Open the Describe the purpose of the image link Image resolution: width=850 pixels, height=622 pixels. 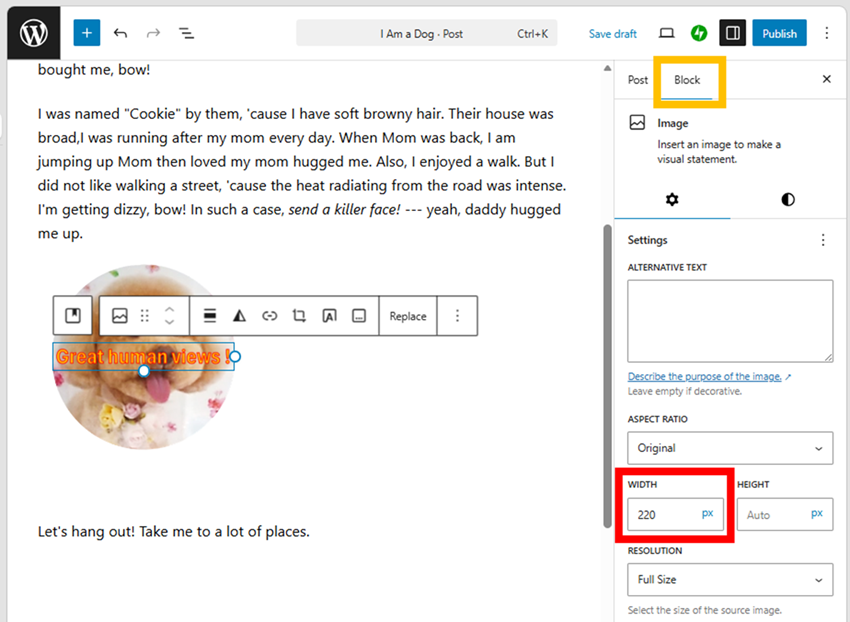pyautogui.click(x=705, y=377)
